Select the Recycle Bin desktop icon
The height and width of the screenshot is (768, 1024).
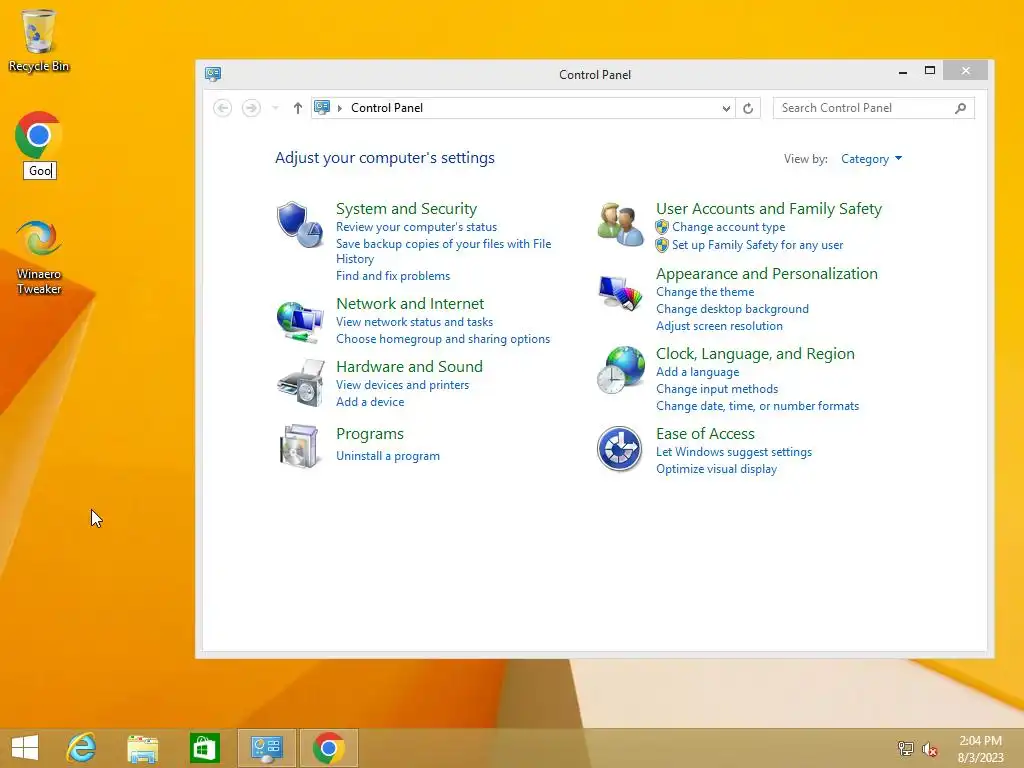[39, 40]
